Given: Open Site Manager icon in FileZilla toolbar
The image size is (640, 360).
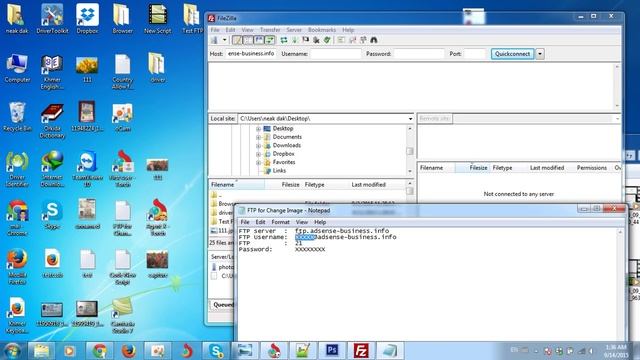Looking at the screenshot, I should pyautogui.click(x=214, y=40).
